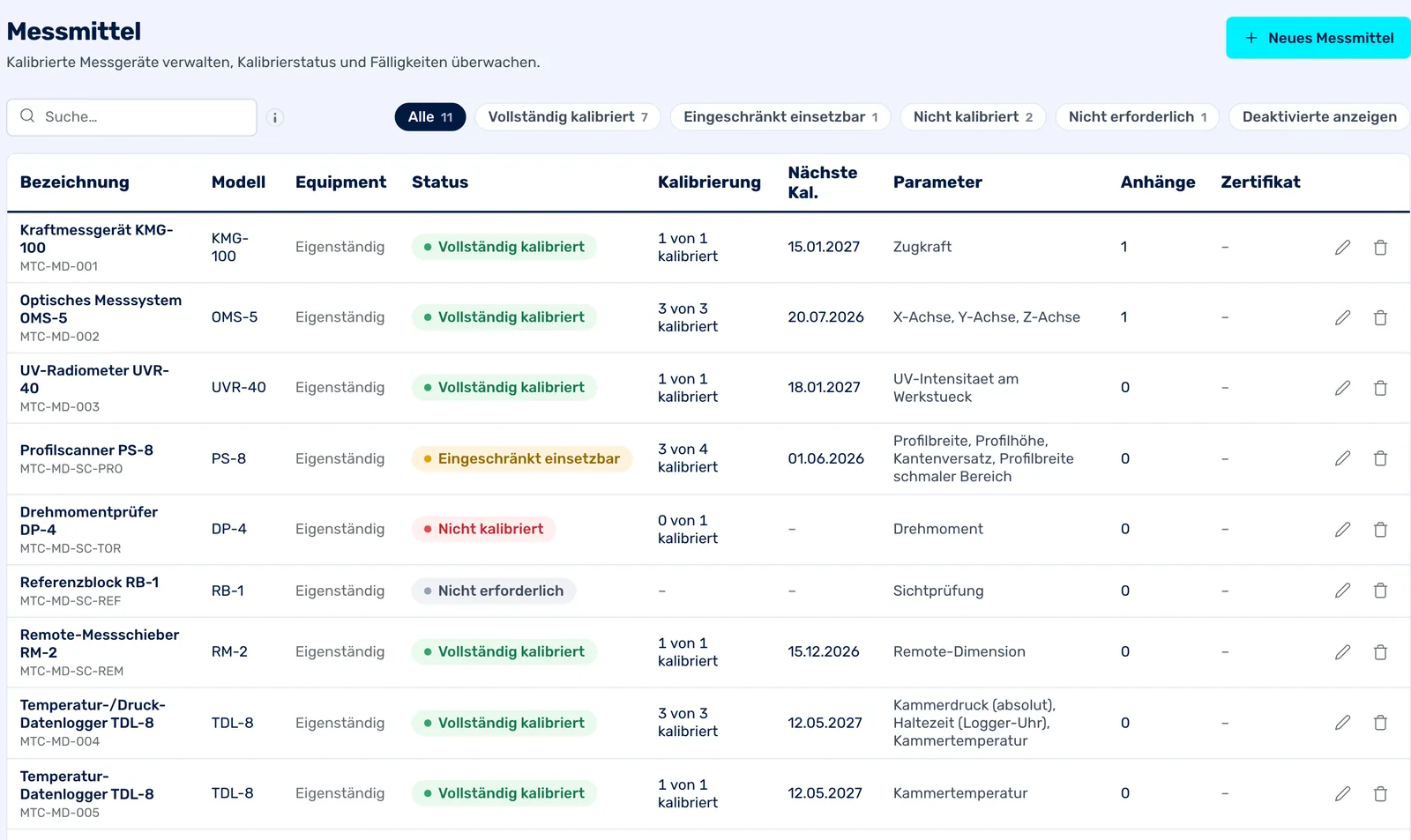
Task: Select the Alle filter tab
Action: [x=430, y=116]
